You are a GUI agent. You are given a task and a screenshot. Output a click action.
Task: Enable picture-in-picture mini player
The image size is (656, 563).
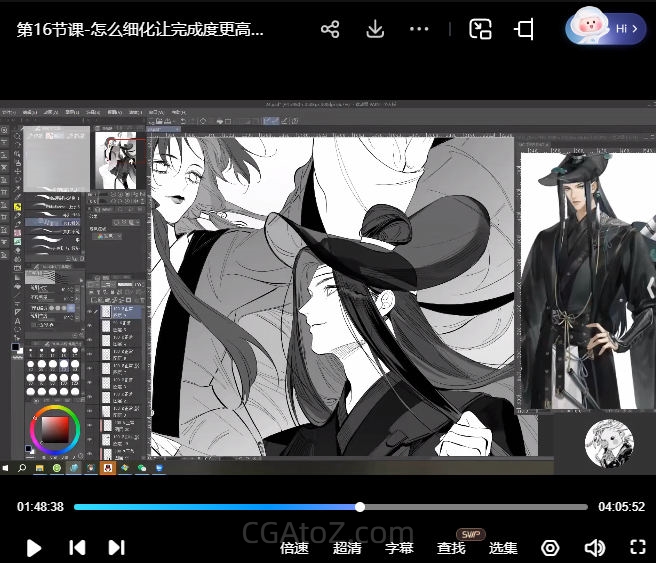point(480,29)
